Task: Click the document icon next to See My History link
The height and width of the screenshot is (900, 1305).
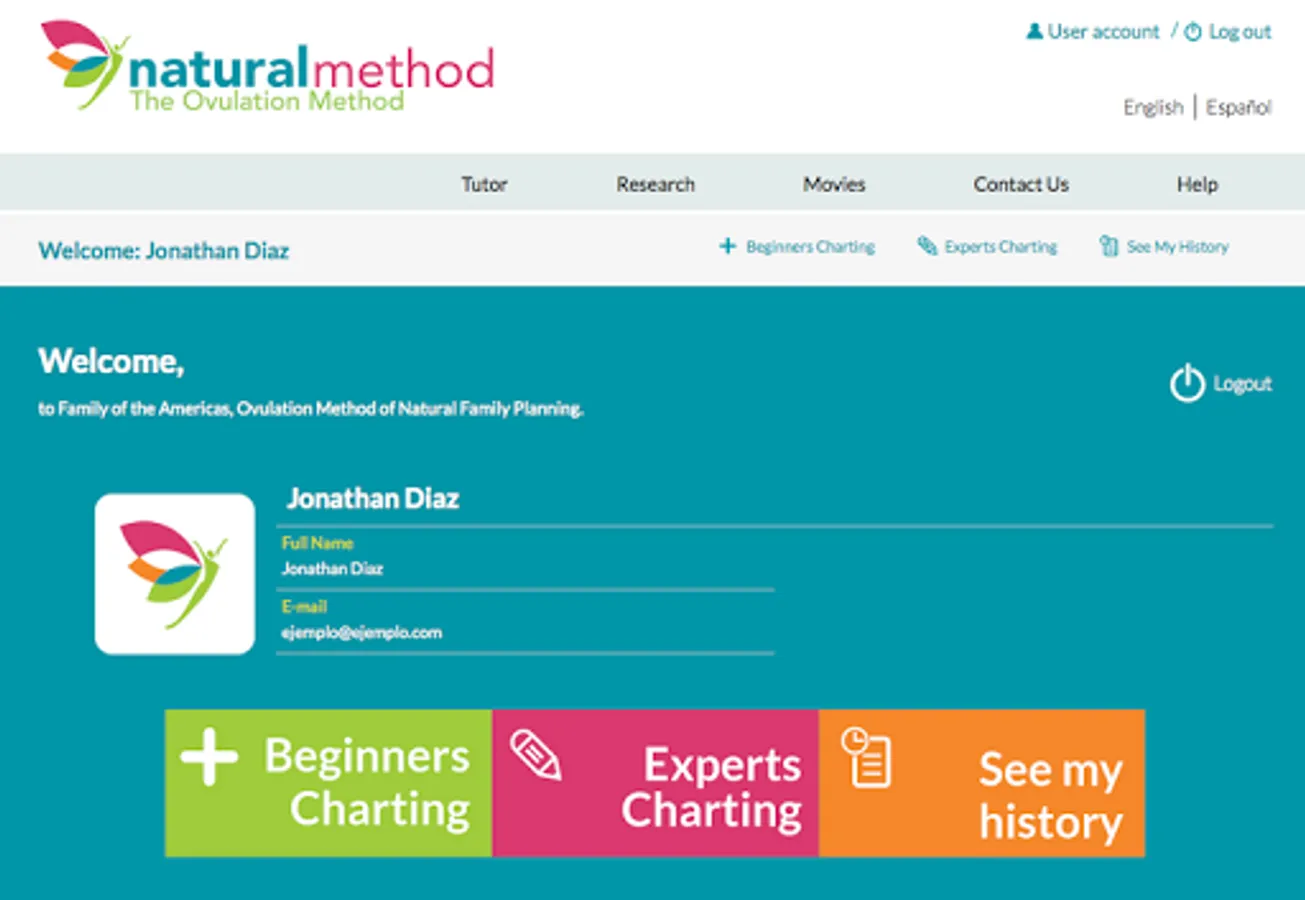Action: tap(1108, 246)
